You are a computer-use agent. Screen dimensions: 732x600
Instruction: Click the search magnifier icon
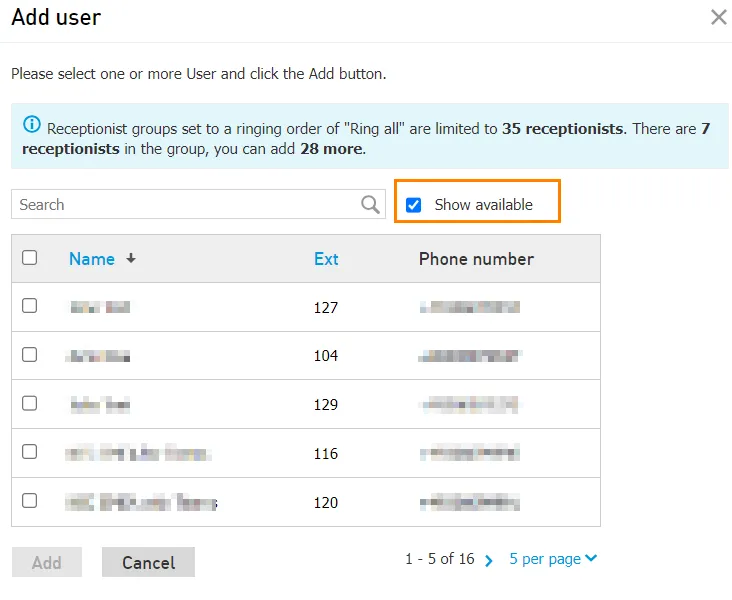point(370,205)
